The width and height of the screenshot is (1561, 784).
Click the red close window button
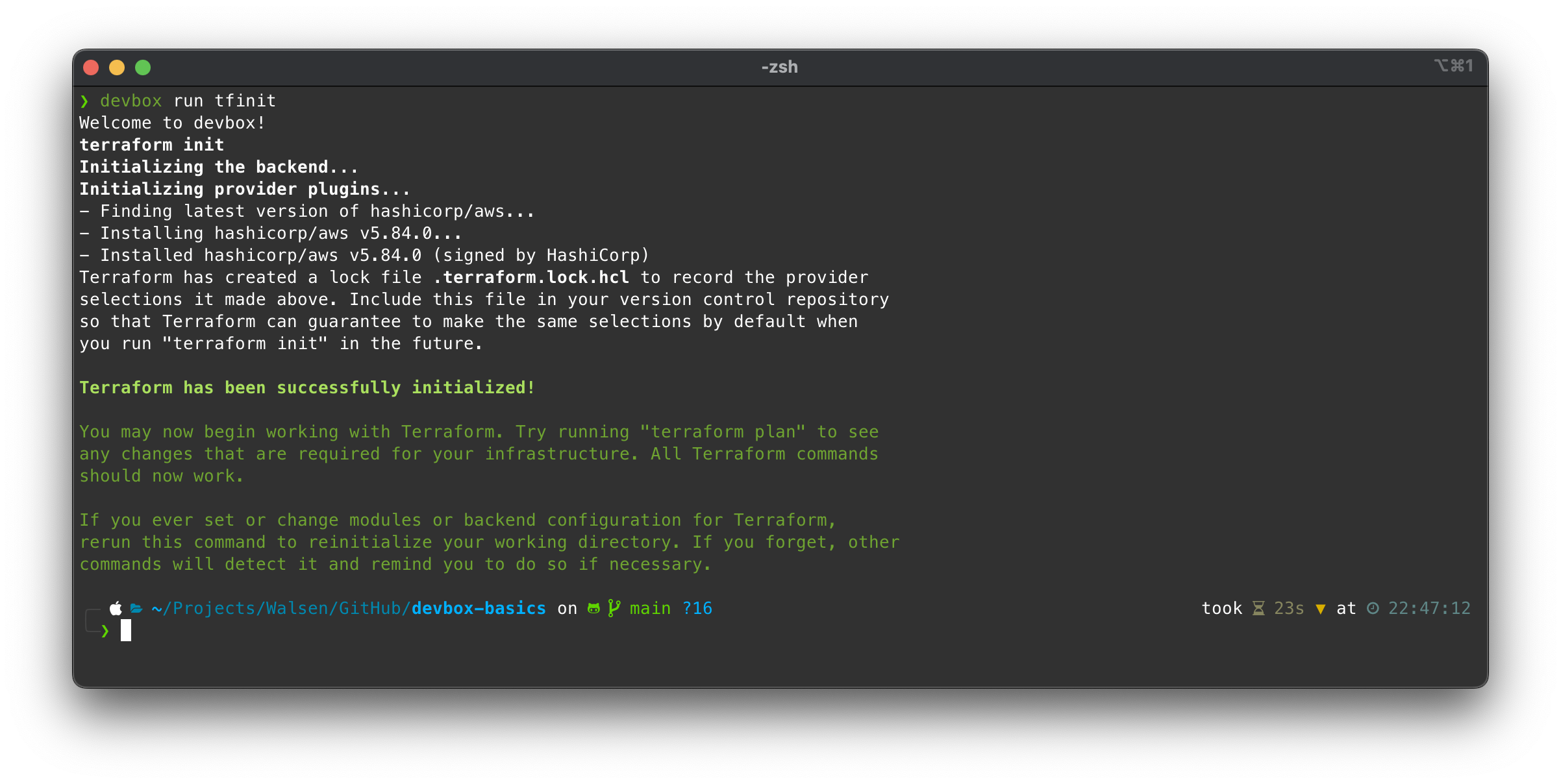coord(91,67)
